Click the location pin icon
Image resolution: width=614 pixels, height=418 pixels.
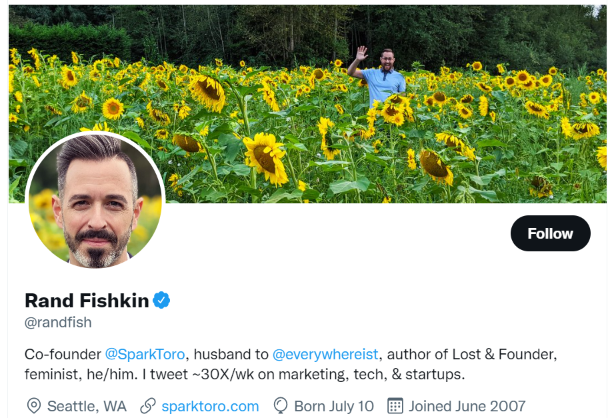(35, 406)
